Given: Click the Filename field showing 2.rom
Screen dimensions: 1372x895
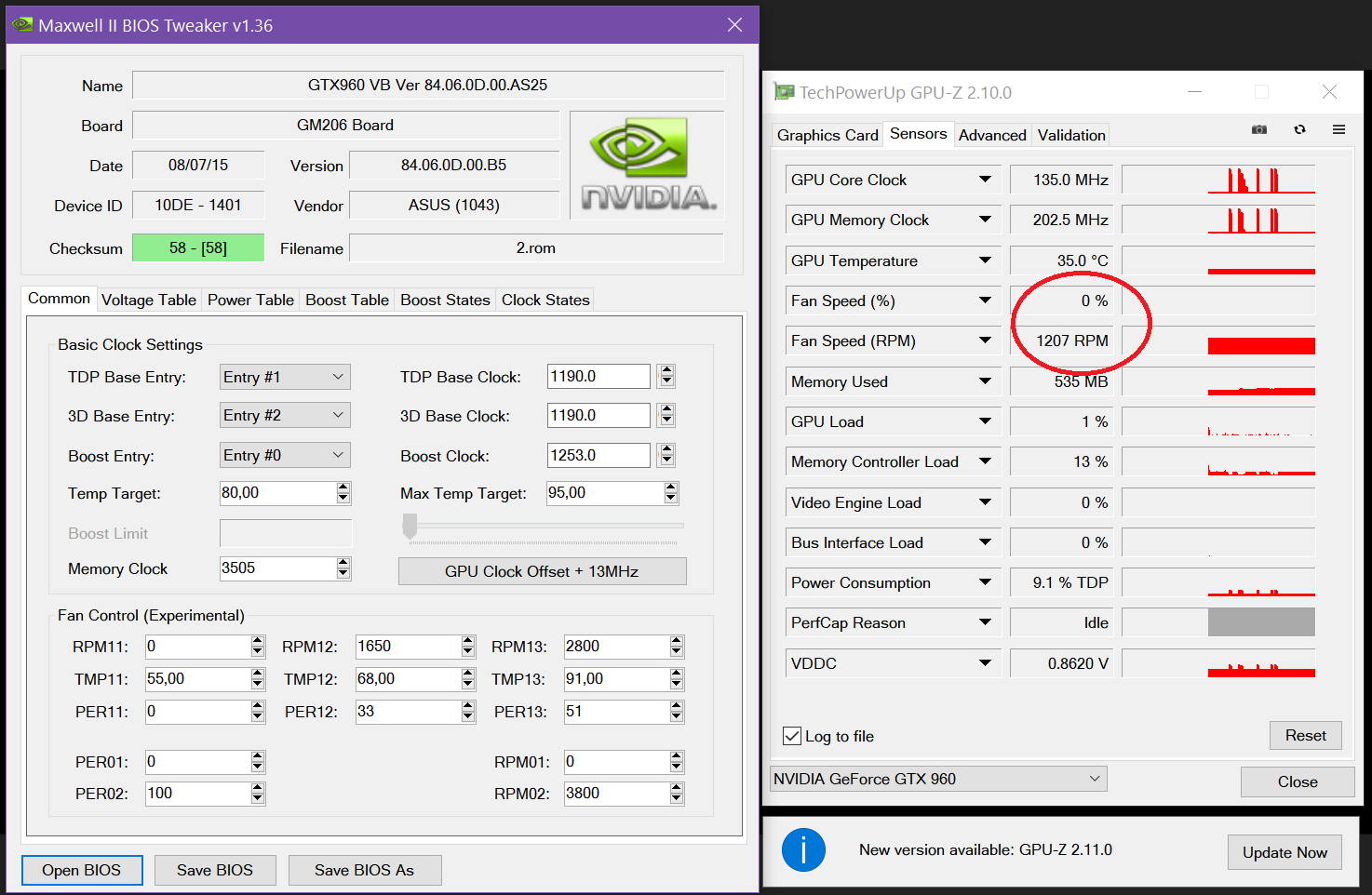Looking at the screenshot, I should click(536, 247).
